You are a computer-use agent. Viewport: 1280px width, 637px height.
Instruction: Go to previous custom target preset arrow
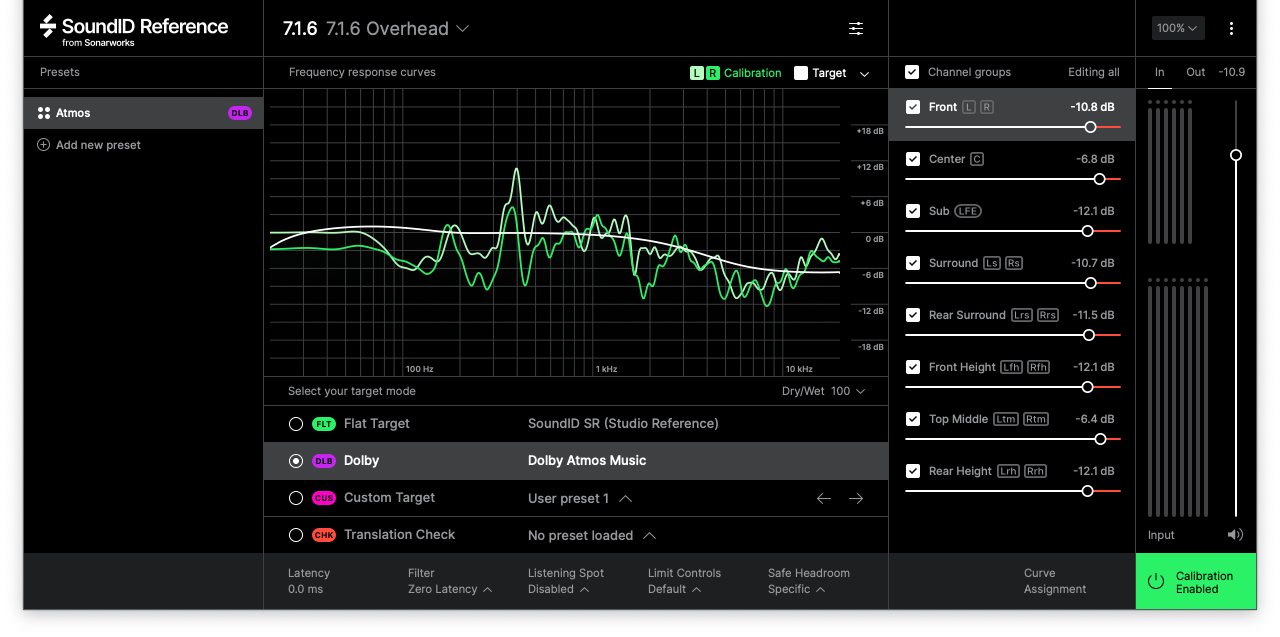click(x=824, y=498)
